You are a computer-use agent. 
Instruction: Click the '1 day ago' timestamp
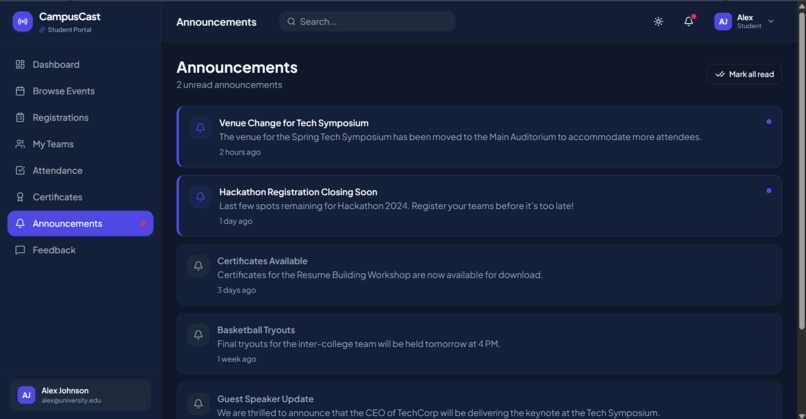pyautogui.click(x=236, y=221)
